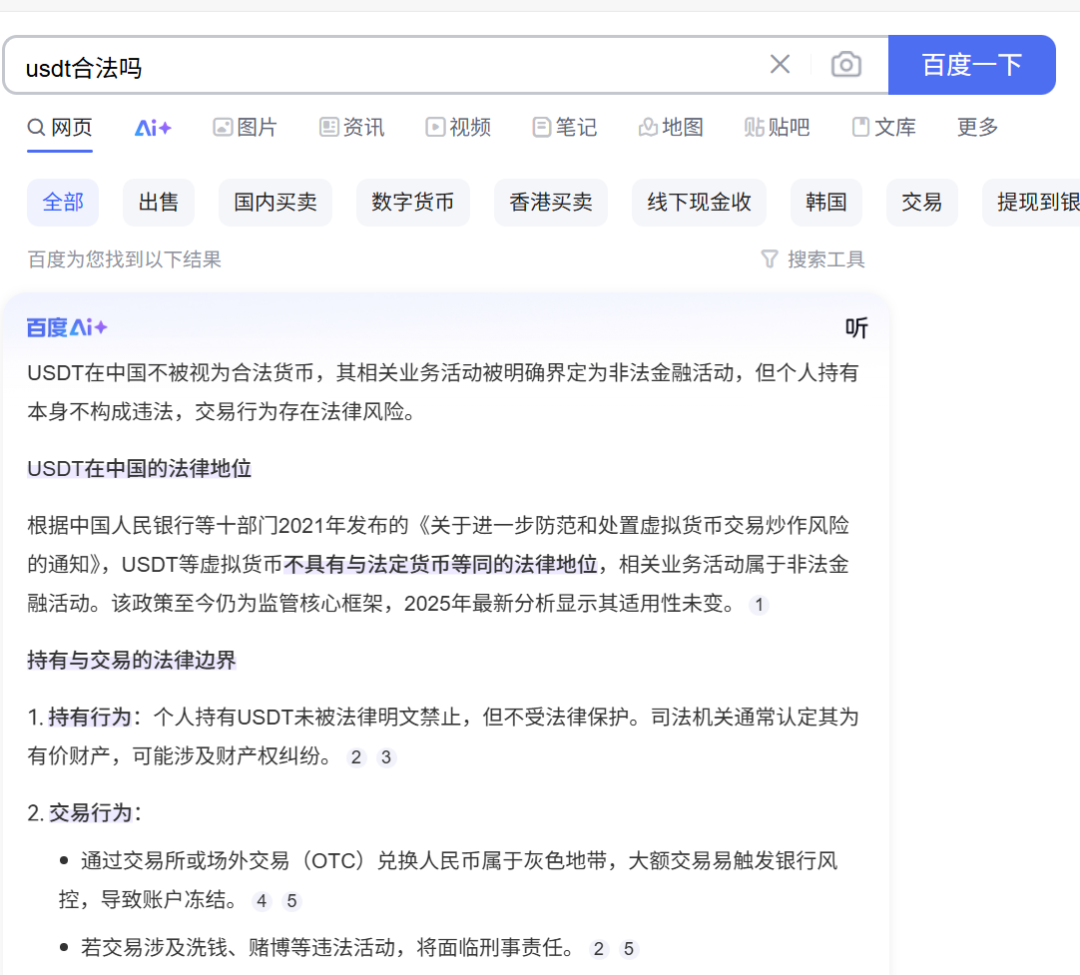Click inside the usdt合法吗 search field
Screen dimensions: 1080x975
pyautogui.click(x=380, y=67)
